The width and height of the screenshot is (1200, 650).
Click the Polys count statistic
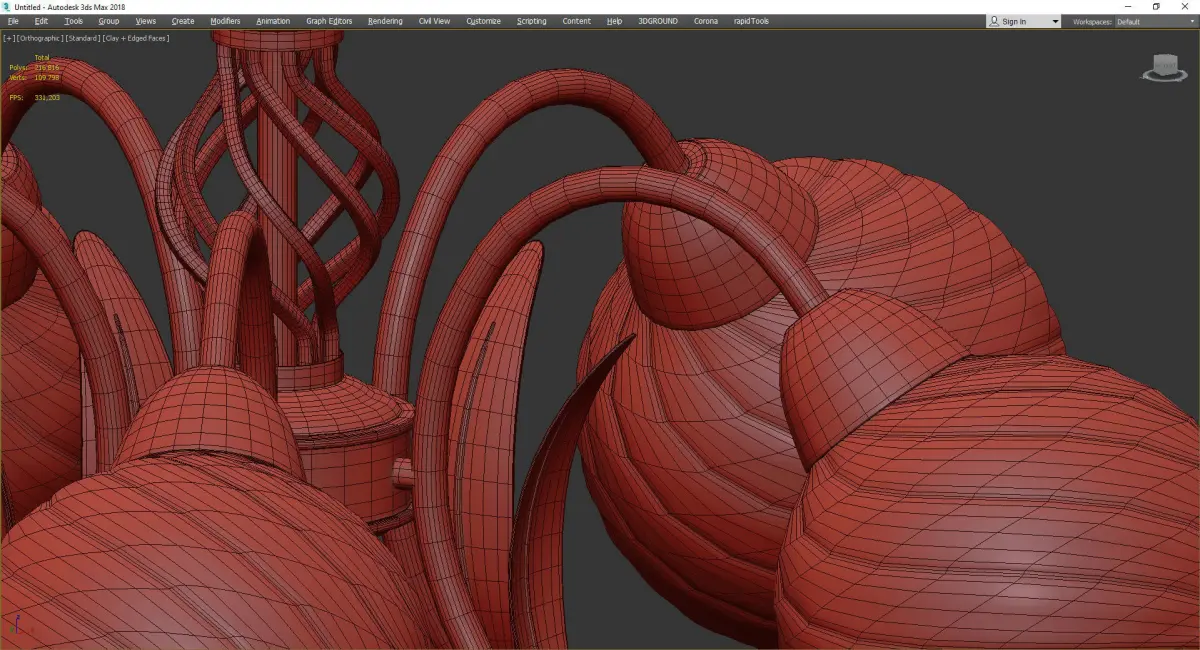pyautogui.click(x=34, y=67)
